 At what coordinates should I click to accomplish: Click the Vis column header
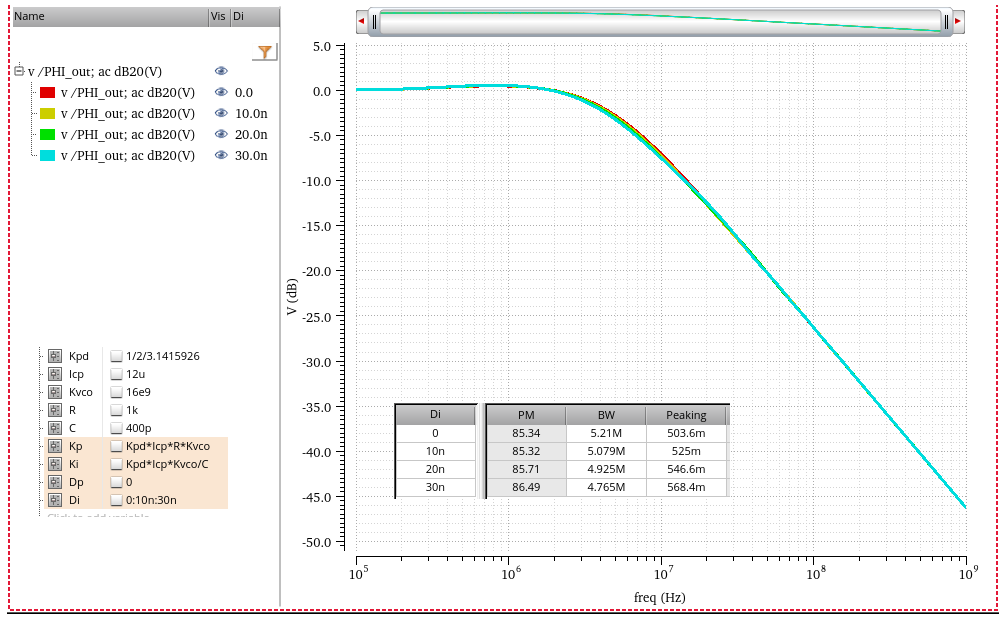click(x=219, y=17)
